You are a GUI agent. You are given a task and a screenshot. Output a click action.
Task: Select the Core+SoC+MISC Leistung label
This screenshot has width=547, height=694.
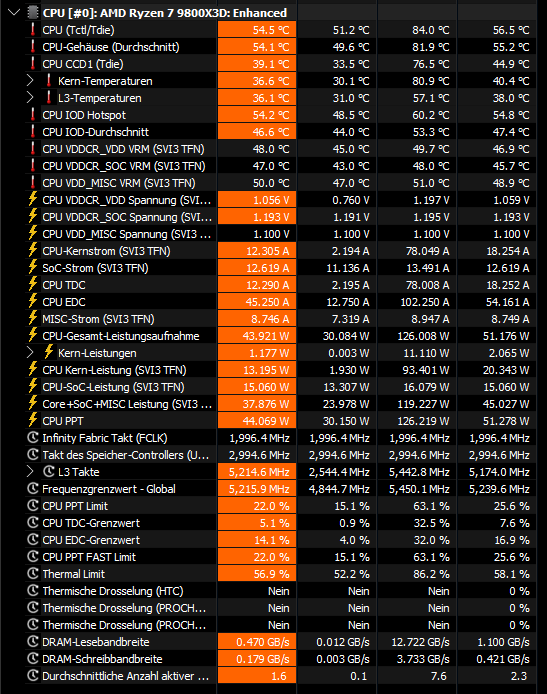click(x=127, y=404)
